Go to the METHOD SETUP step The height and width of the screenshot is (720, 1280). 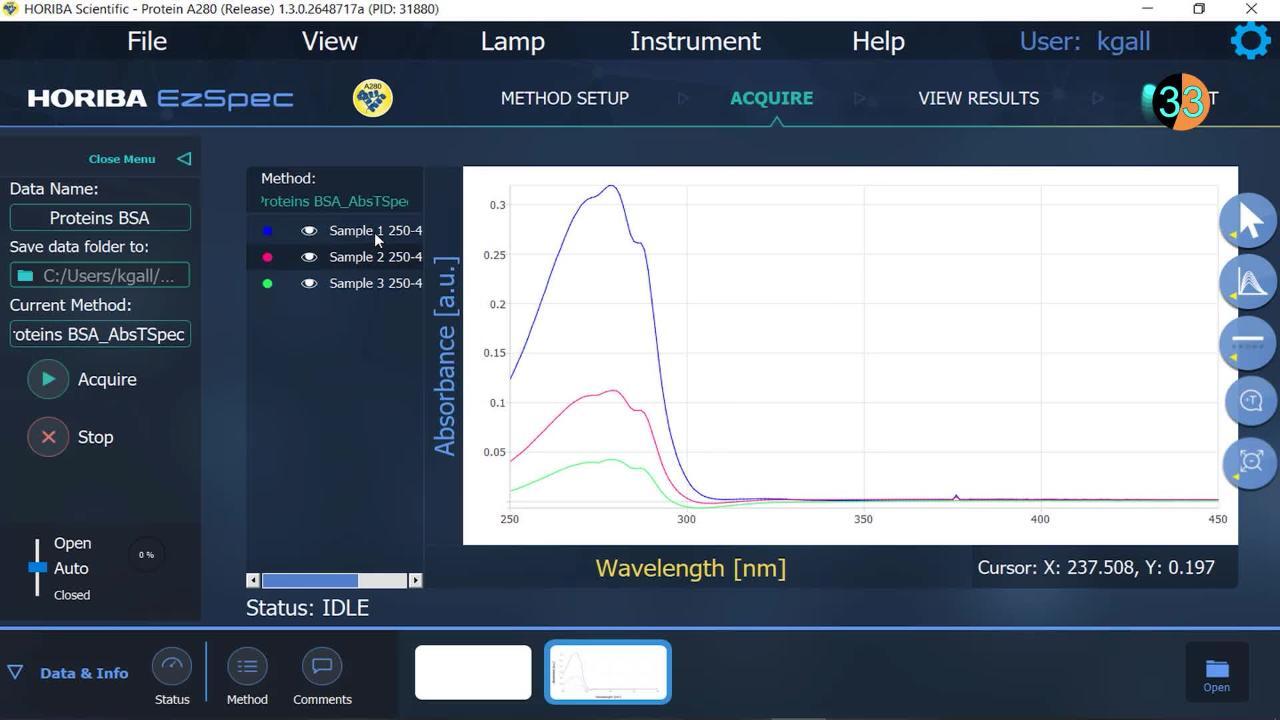[x=565, y=98]
